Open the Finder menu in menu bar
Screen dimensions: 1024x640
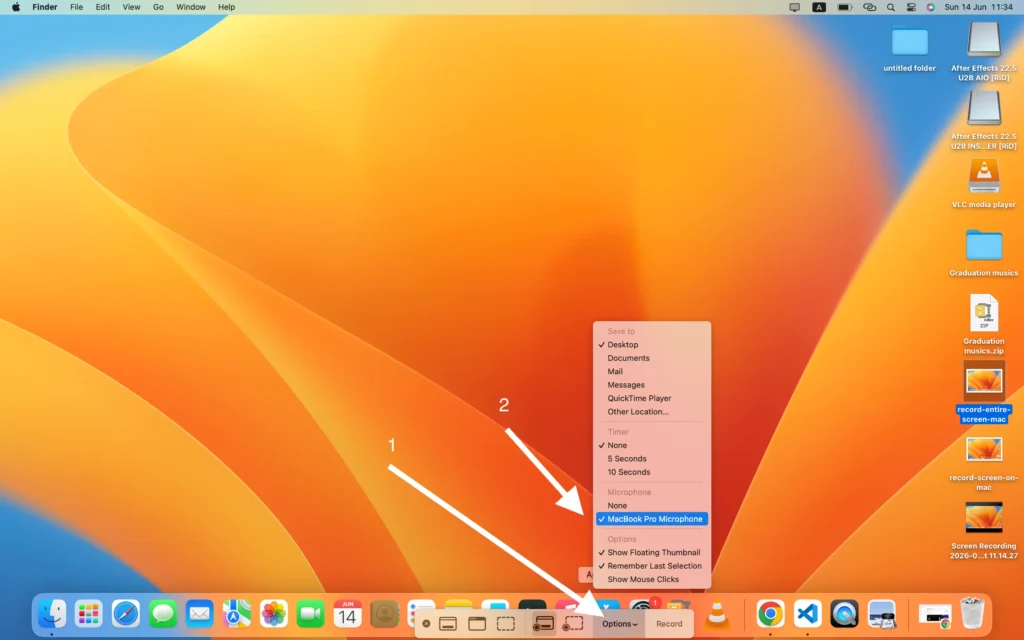pyautogui.click(x=45, y=7)
